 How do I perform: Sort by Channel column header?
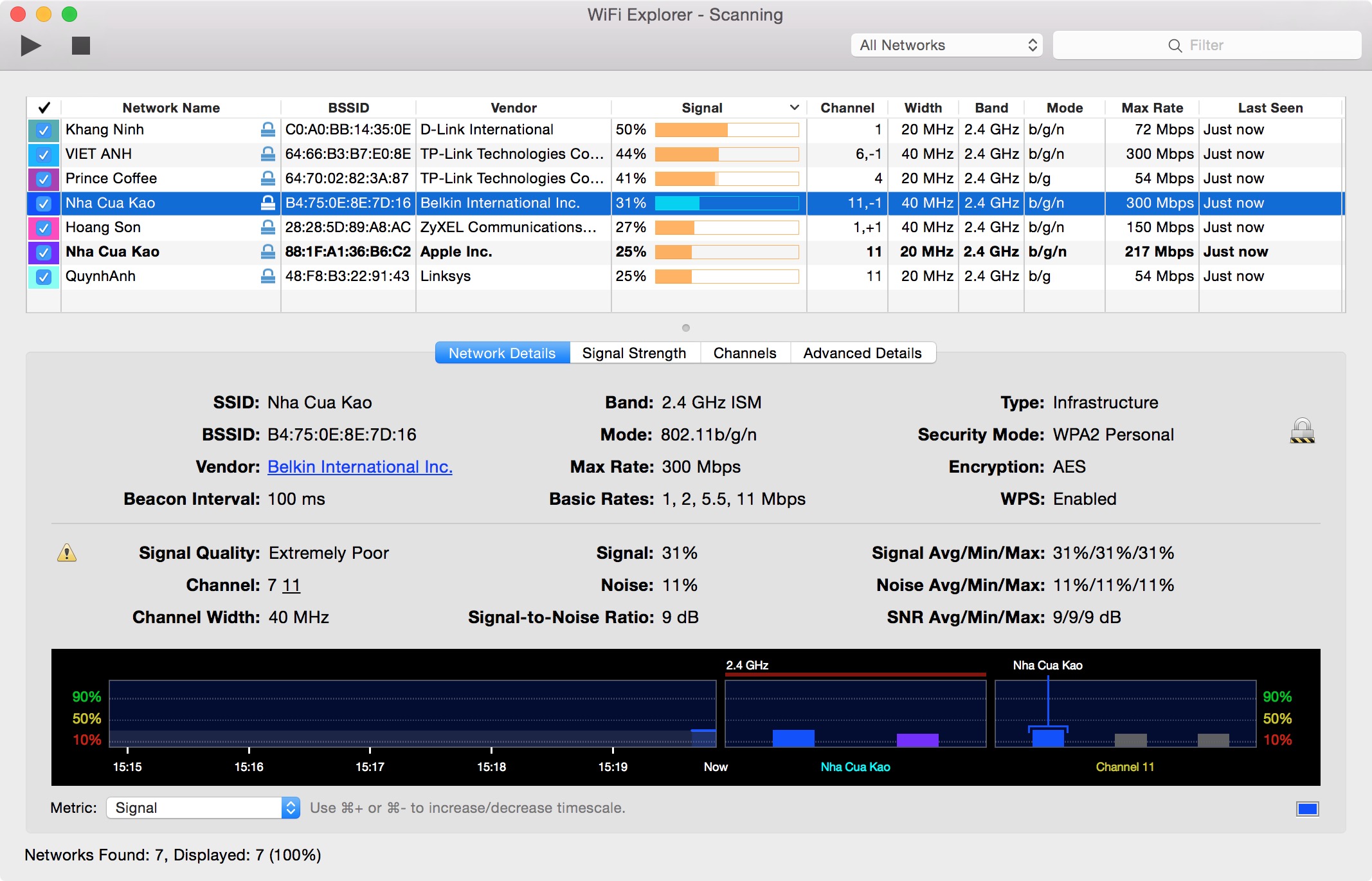847,108
